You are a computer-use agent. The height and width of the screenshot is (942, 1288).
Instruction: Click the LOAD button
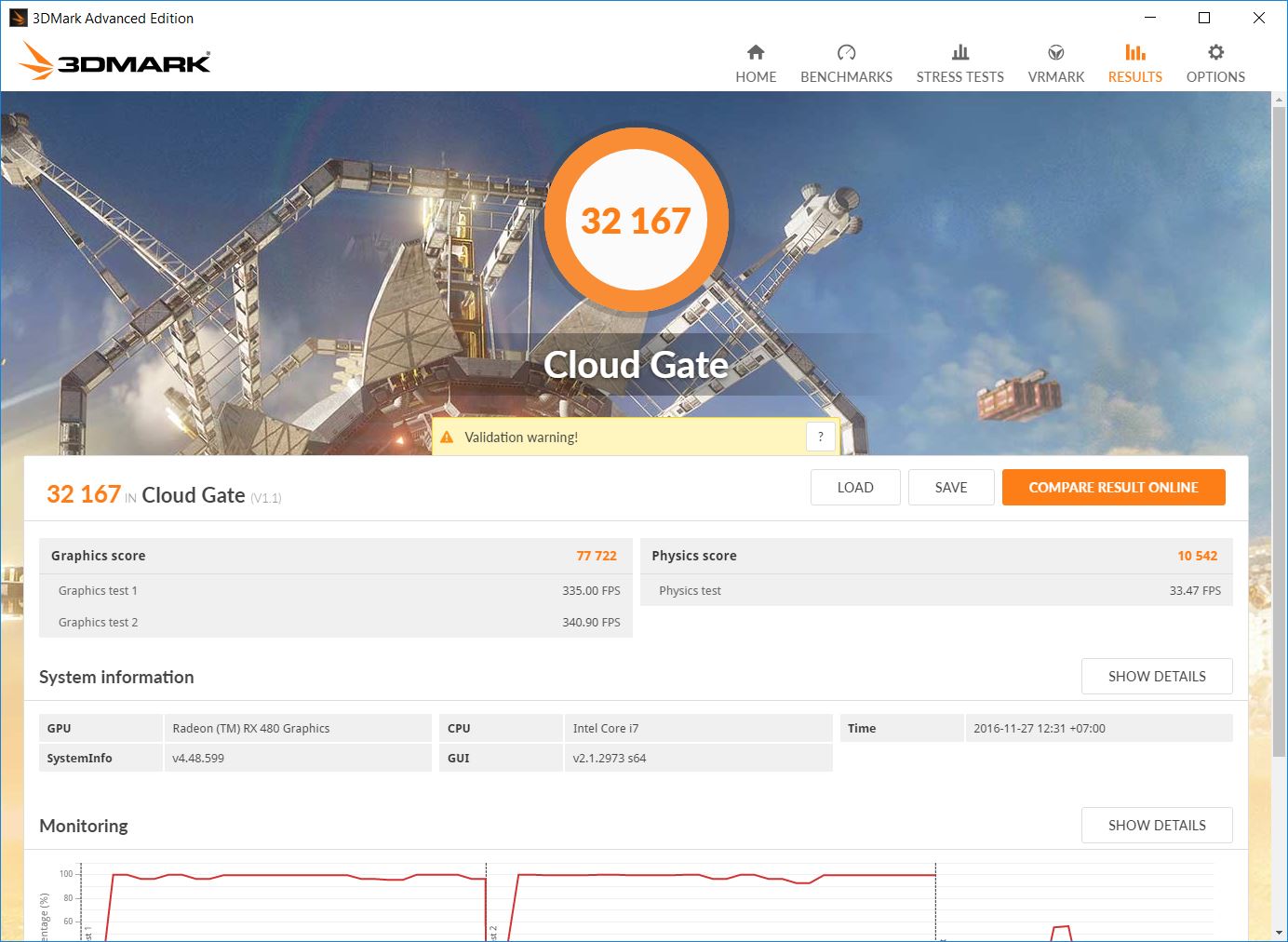pyautogui.click(x=854, y=488)
